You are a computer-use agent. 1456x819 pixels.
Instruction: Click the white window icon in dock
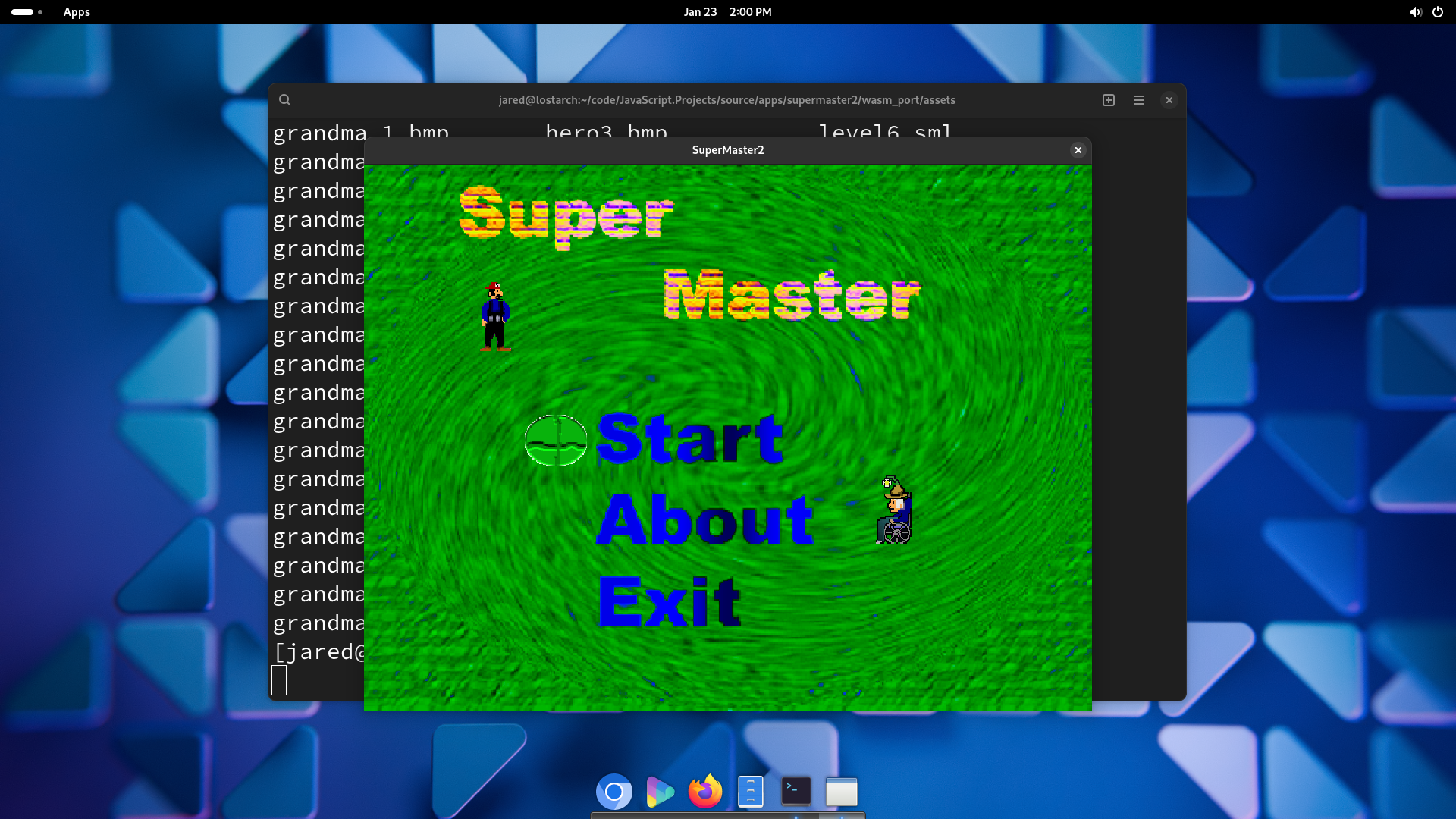click(x=842, y=792)
